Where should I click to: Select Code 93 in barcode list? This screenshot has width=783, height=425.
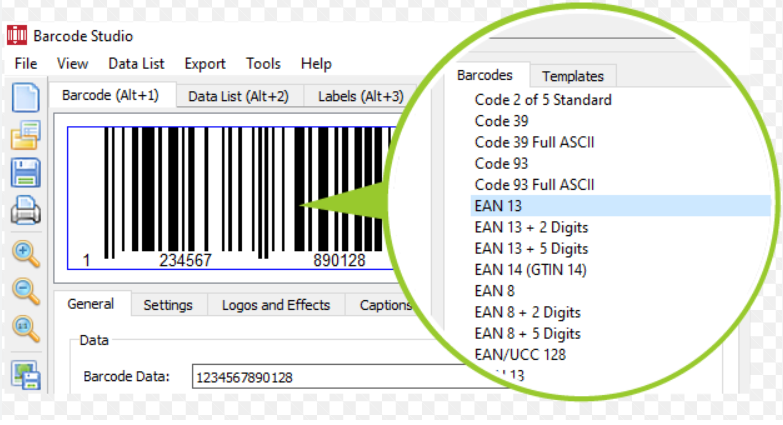501,163
